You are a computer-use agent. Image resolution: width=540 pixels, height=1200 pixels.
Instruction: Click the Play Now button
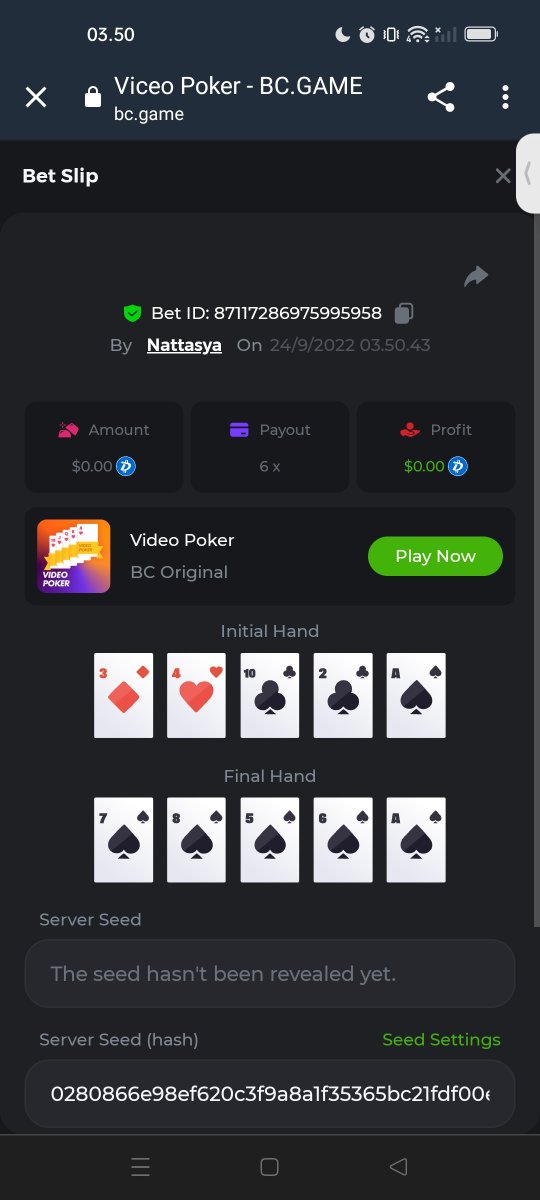pos(435,556)
